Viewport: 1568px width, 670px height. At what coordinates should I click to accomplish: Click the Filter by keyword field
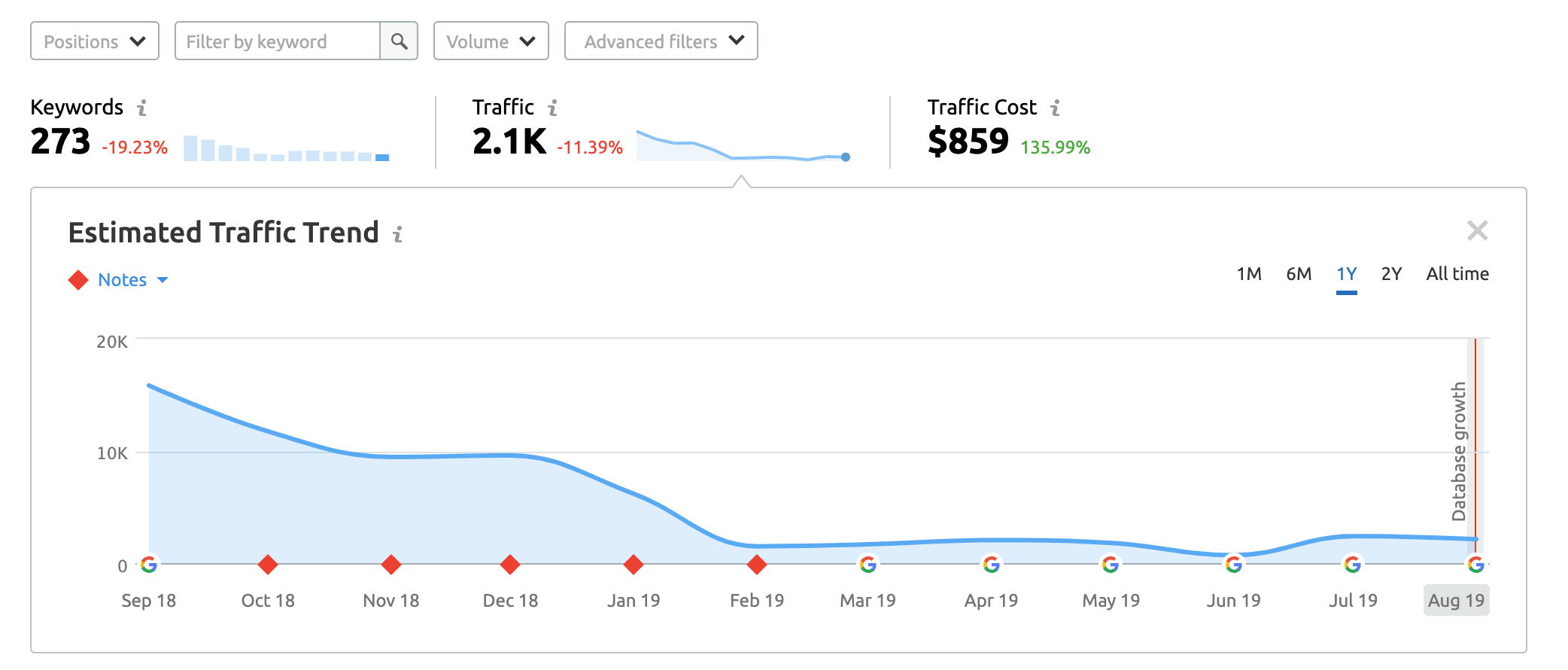tap(277, 41)
